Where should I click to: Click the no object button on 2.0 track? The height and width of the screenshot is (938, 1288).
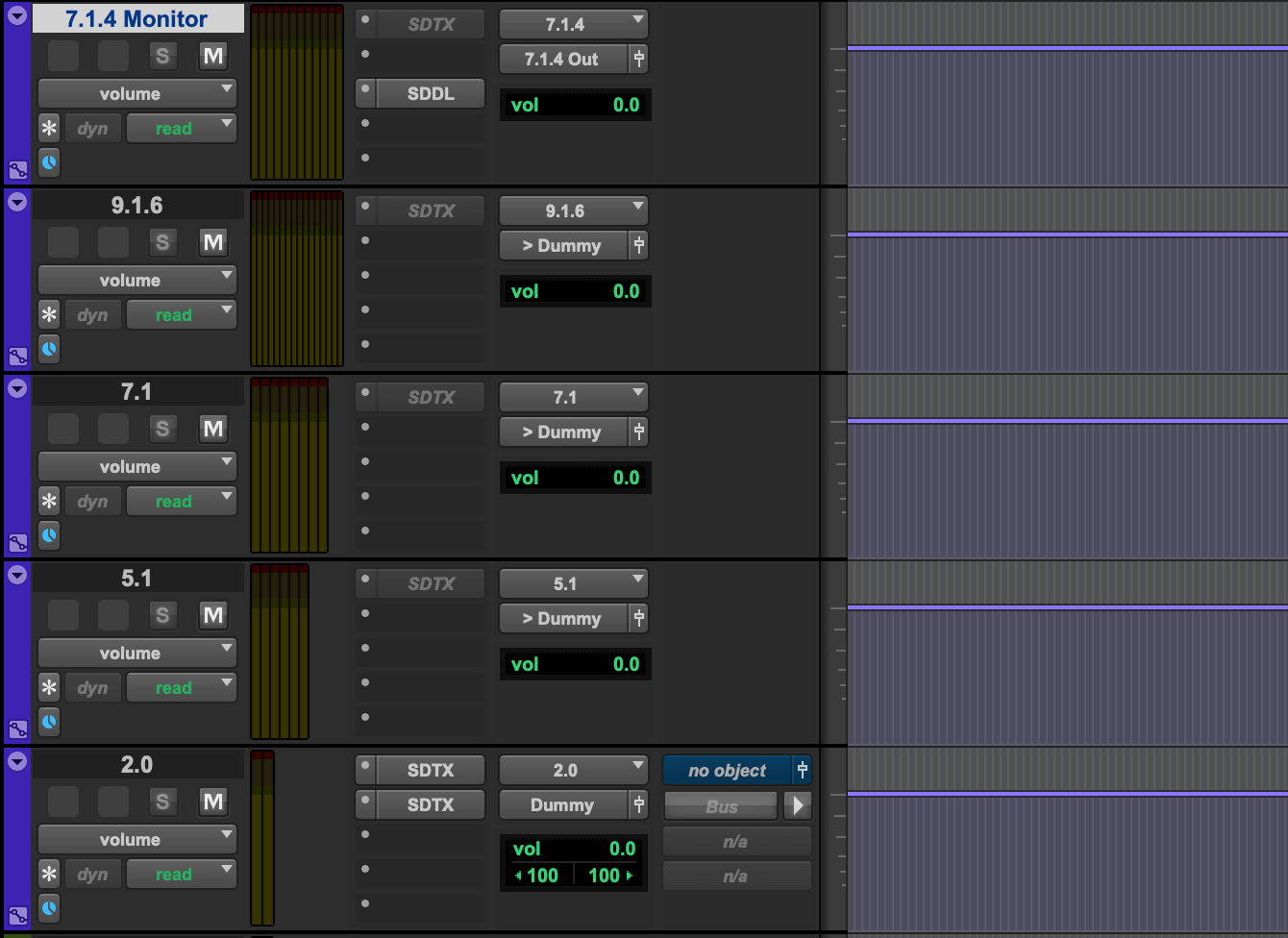pos(727,771)
